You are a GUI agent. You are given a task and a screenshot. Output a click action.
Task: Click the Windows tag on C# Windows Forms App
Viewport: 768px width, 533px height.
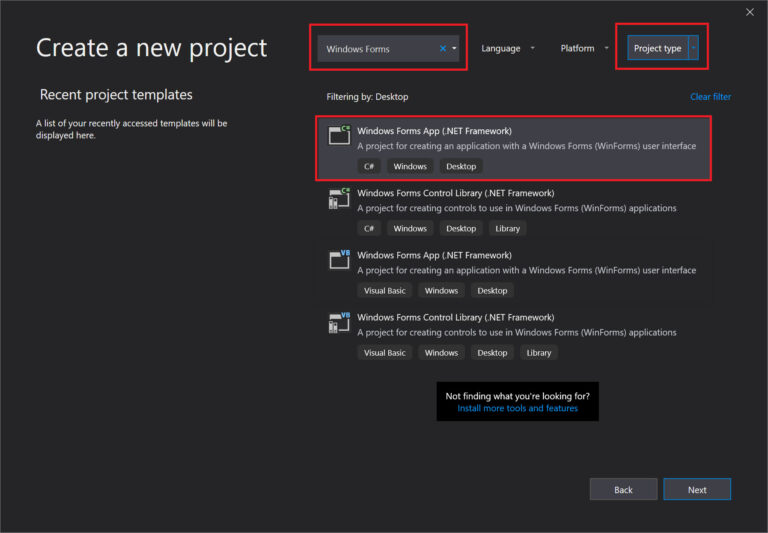pyautogui.click(x=410, y=167)
